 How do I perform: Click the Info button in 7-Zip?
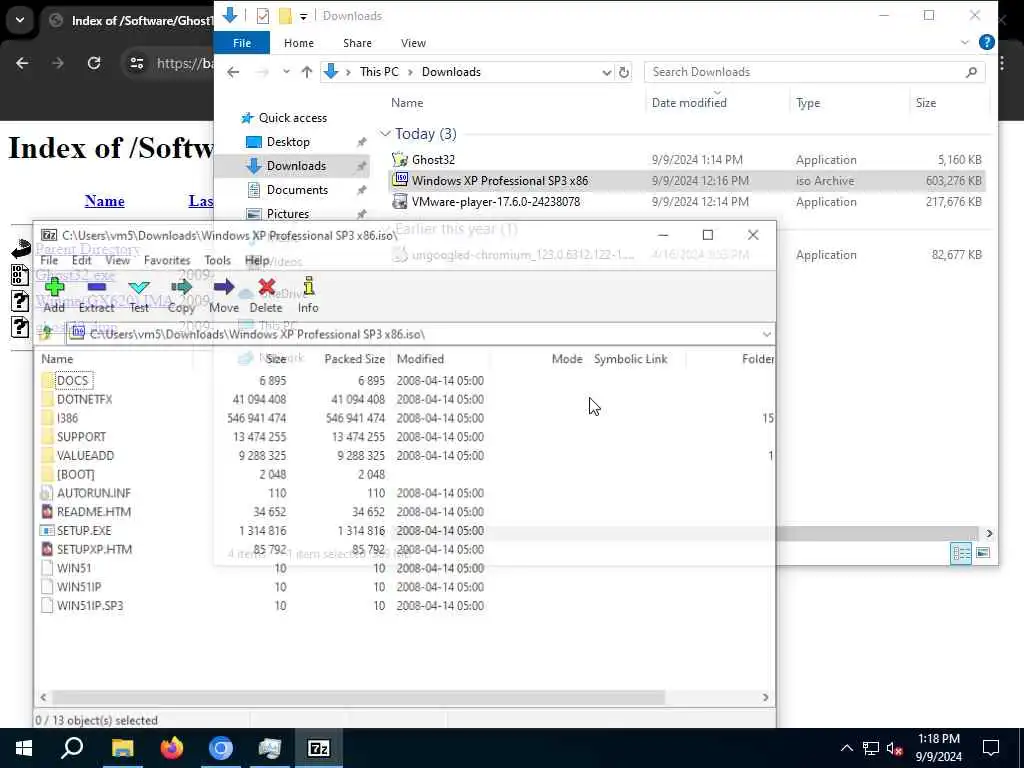coord(308,294)
